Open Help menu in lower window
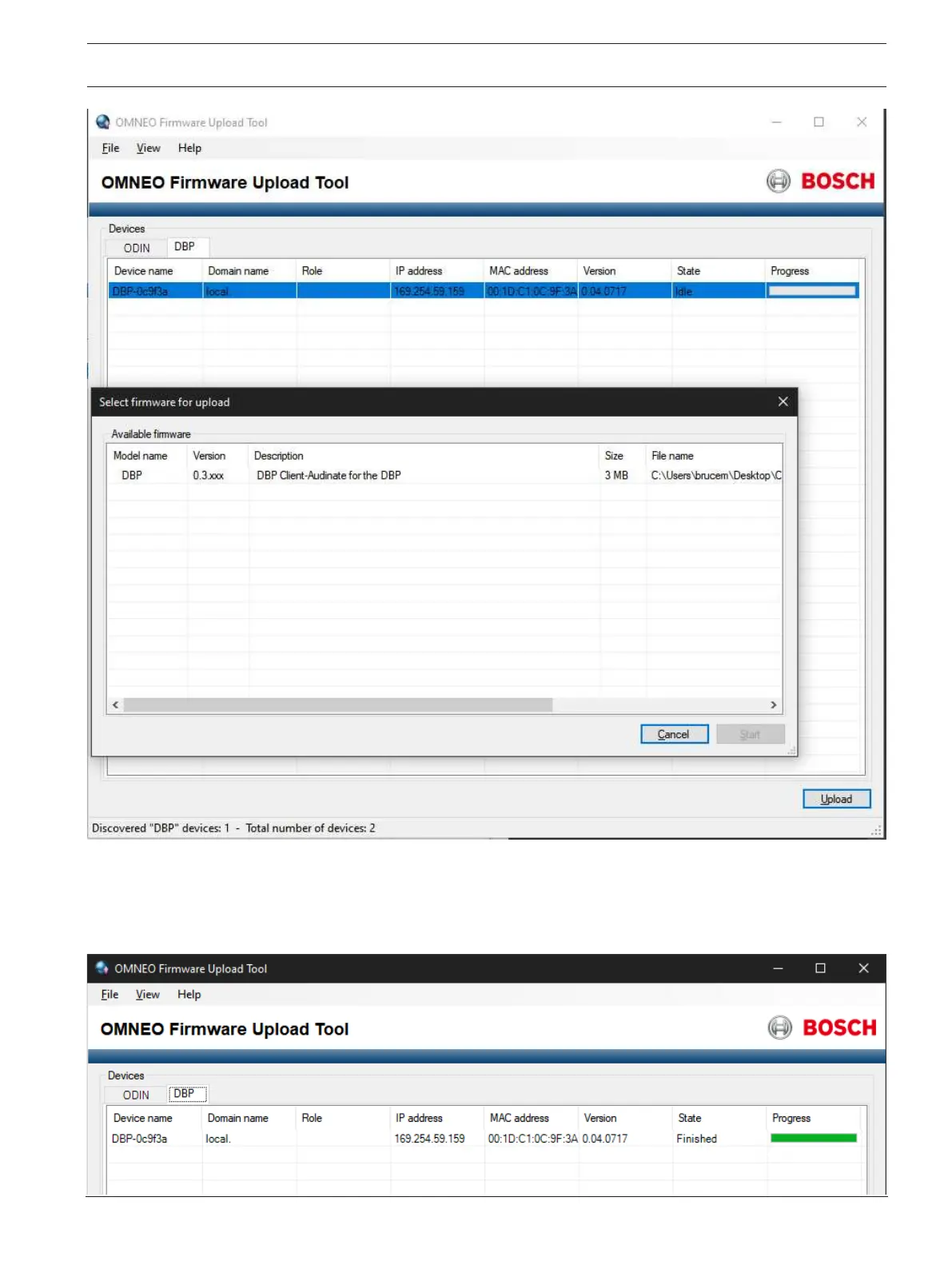The height and width of the screenshot is (1269, 952). tap(189, 994)
